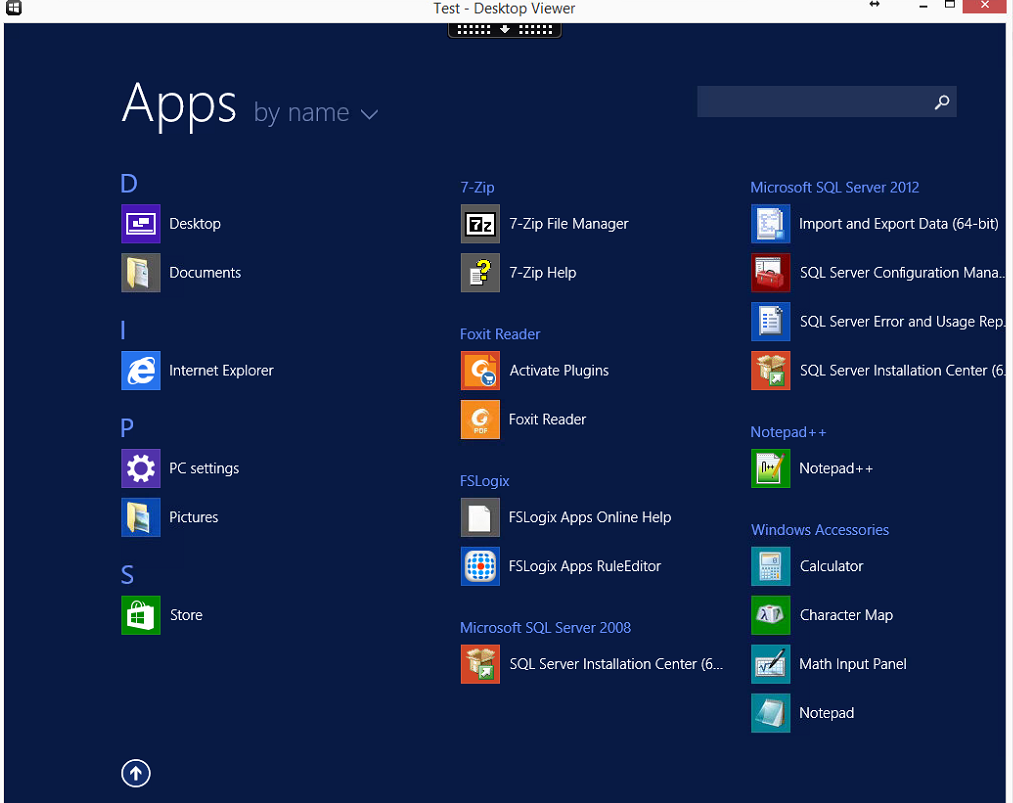
Task: Open SQL Server 2012 Installation Center icon
Action: pyautogui.click(x=771, y=370)
